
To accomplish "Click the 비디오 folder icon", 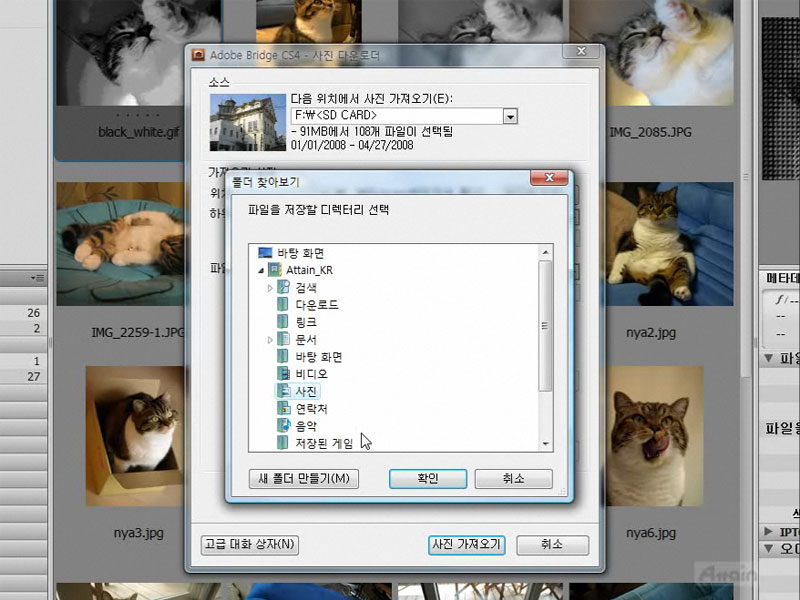I will point(283,373).
